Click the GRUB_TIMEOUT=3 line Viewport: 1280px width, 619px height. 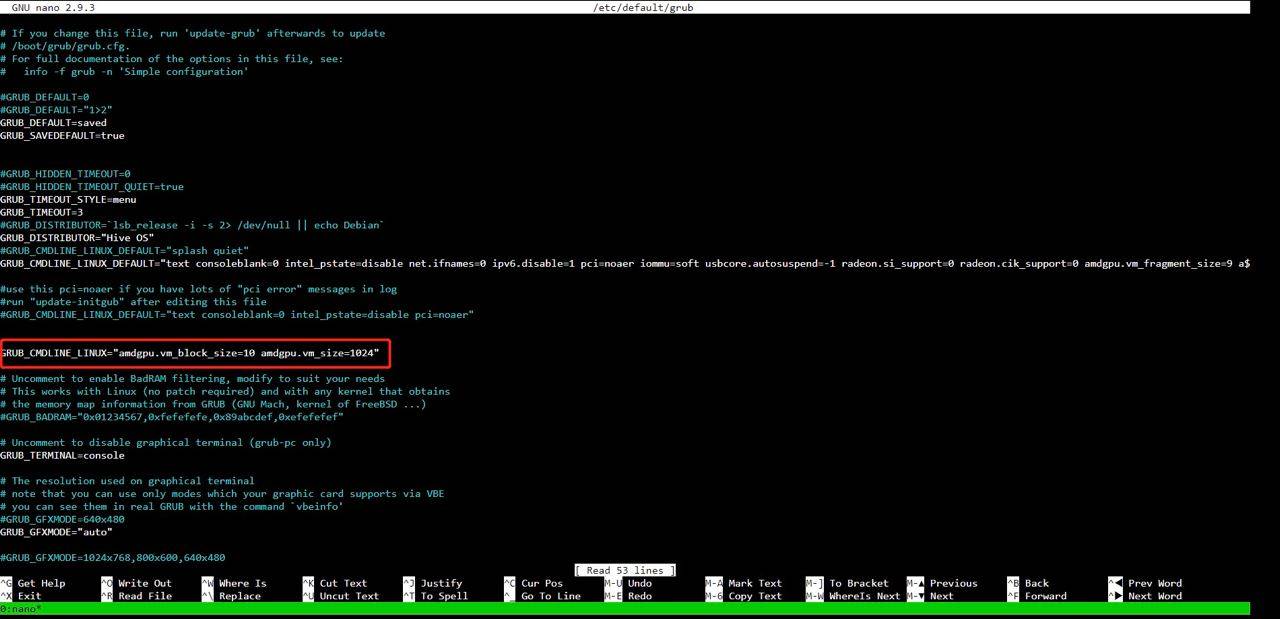click(42, 212)
